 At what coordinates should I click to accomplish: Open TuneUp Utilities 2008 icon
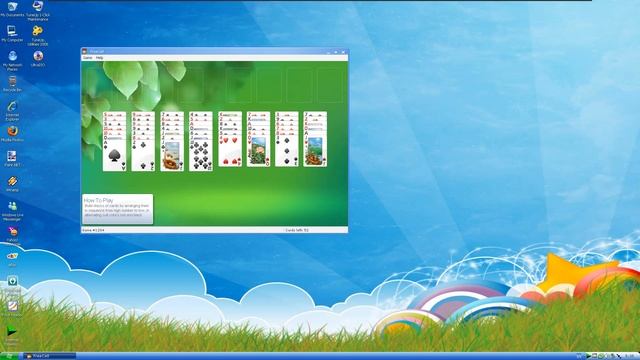pos(38,36)
